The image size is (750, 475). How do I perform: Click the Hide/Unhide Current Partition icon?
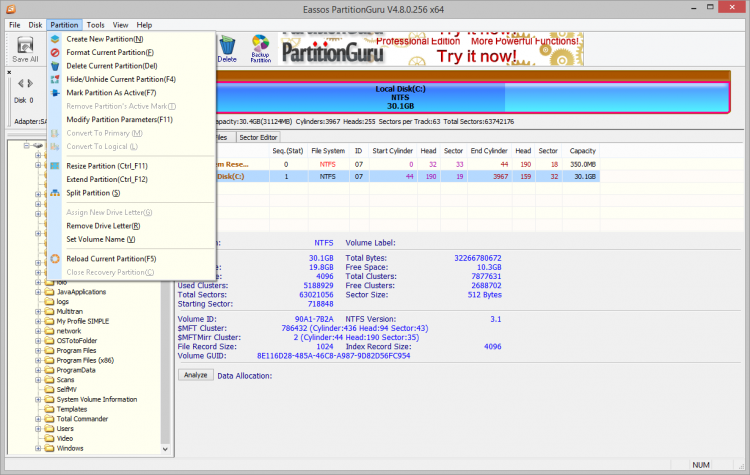(55, 79)
